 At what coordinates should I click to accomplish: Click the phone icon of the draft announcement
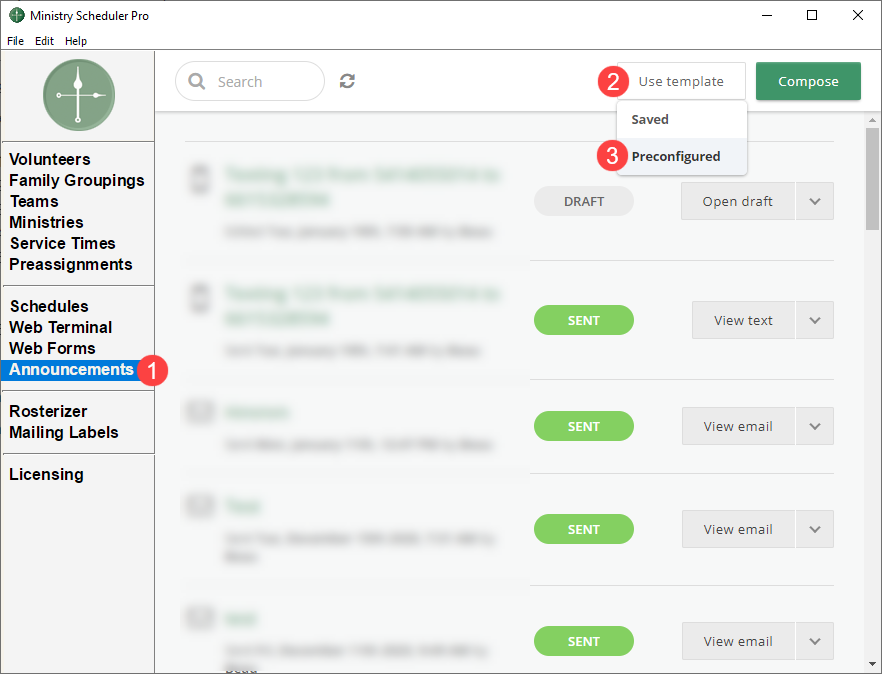point(199,180)
